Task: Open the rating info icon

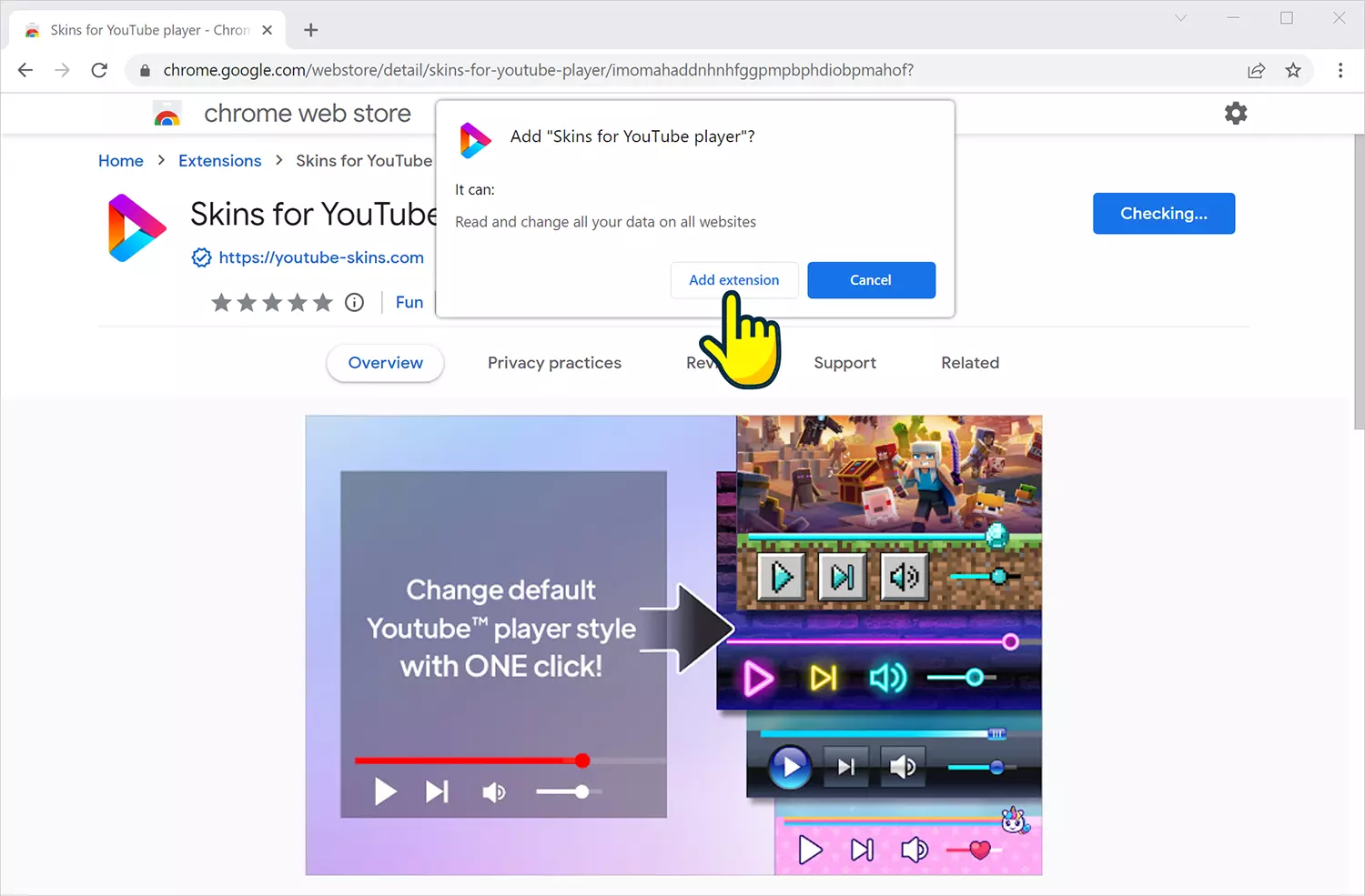Action: pyautogui.click(x=355, y=302)
